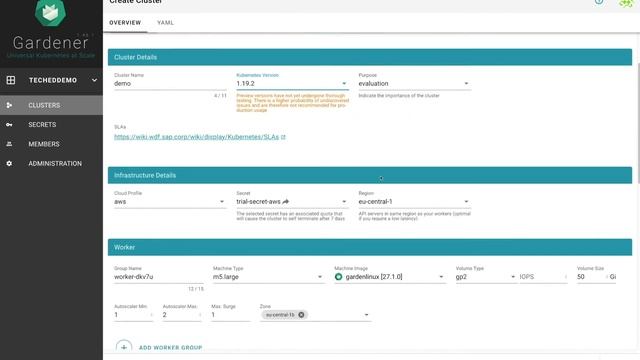Open the SLAs wiki link
The image size is (640, 360).
point(196,137)
